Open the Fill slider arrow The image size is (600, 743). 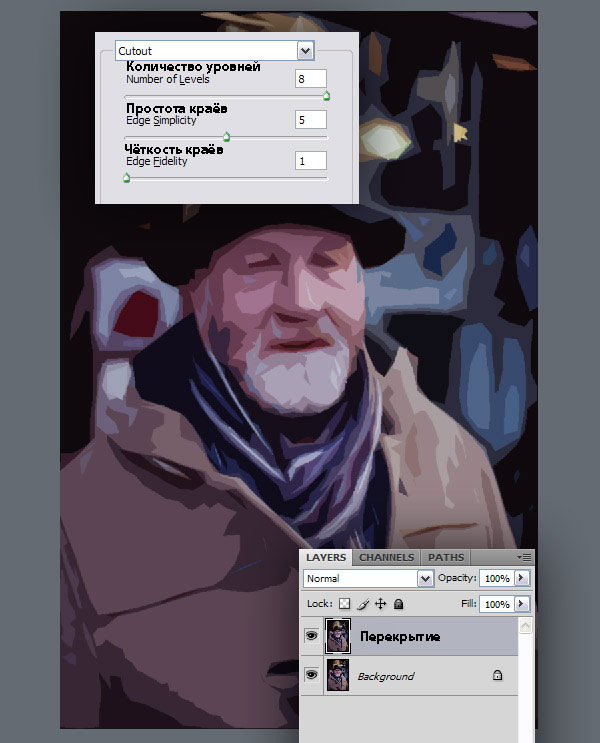point(522,604)
